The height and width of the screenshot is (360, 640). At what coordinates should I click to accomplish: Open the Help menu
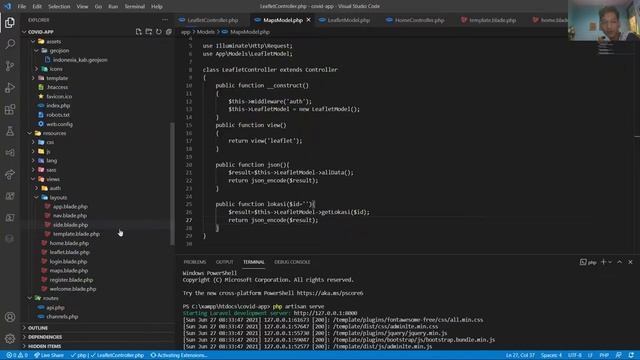(x=157, y=6)
